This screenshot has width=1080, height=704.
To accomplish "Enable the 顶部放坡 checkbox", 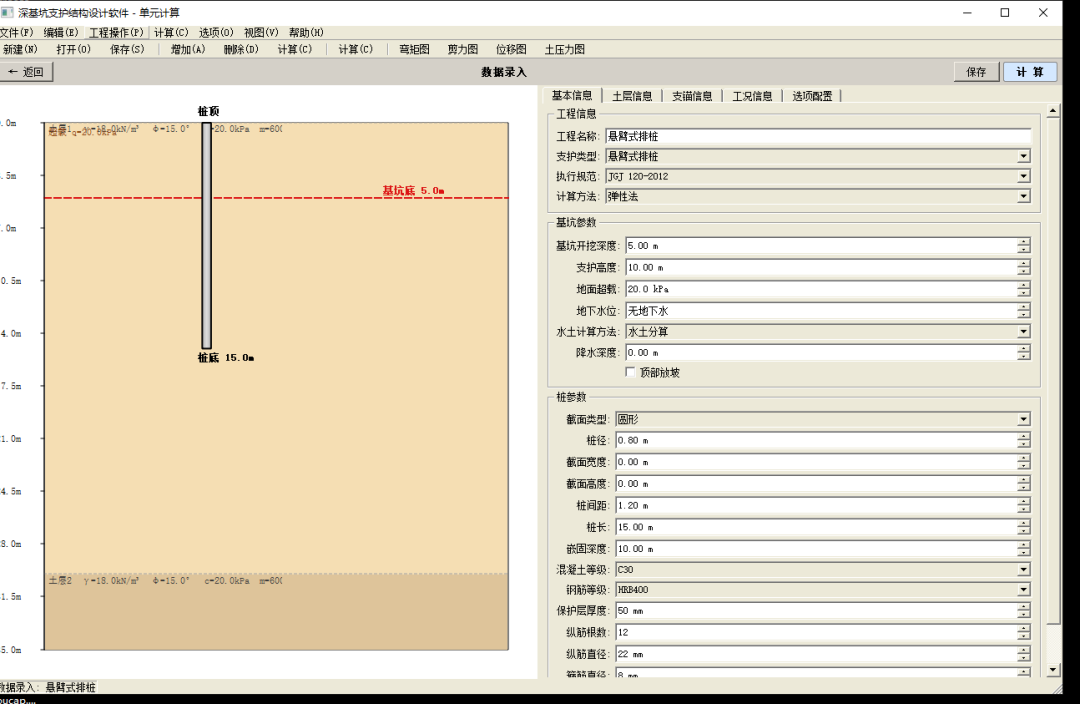I will [x=630, y=372].
